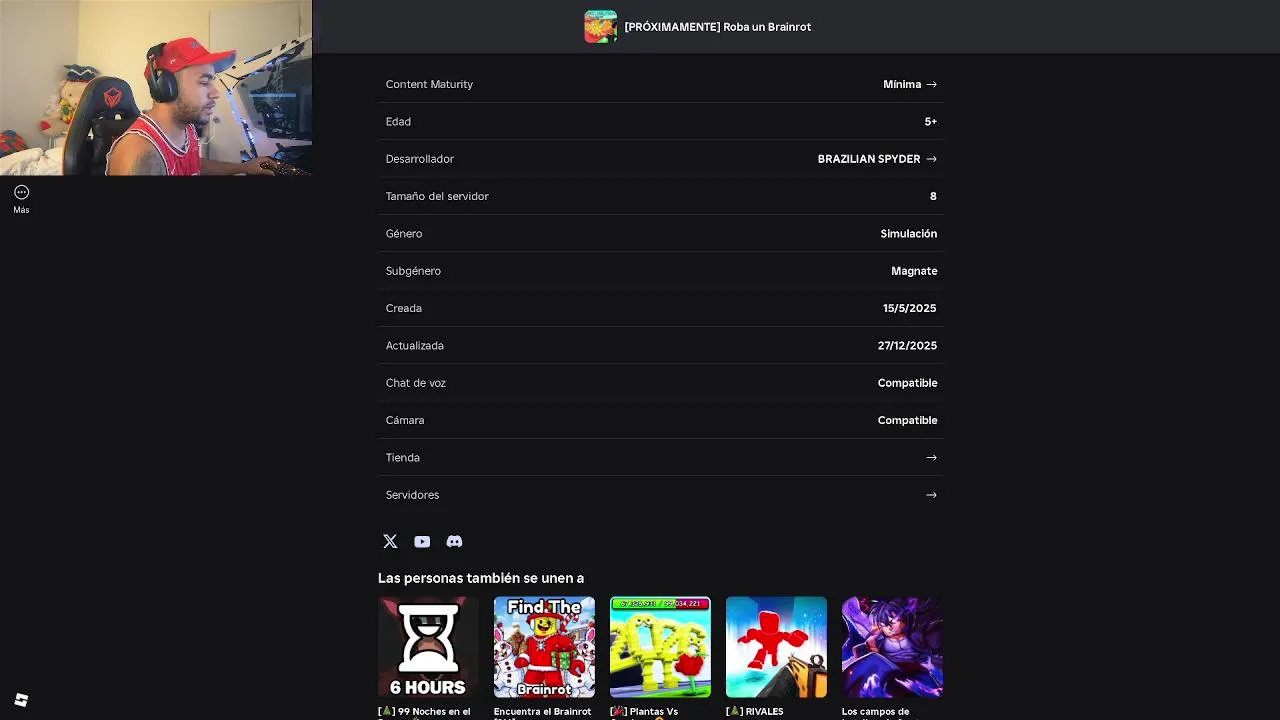Click the 'Subgénero' label
Image resolution: width=1280 pixels, height=720 pixels.
pos(413,271)
